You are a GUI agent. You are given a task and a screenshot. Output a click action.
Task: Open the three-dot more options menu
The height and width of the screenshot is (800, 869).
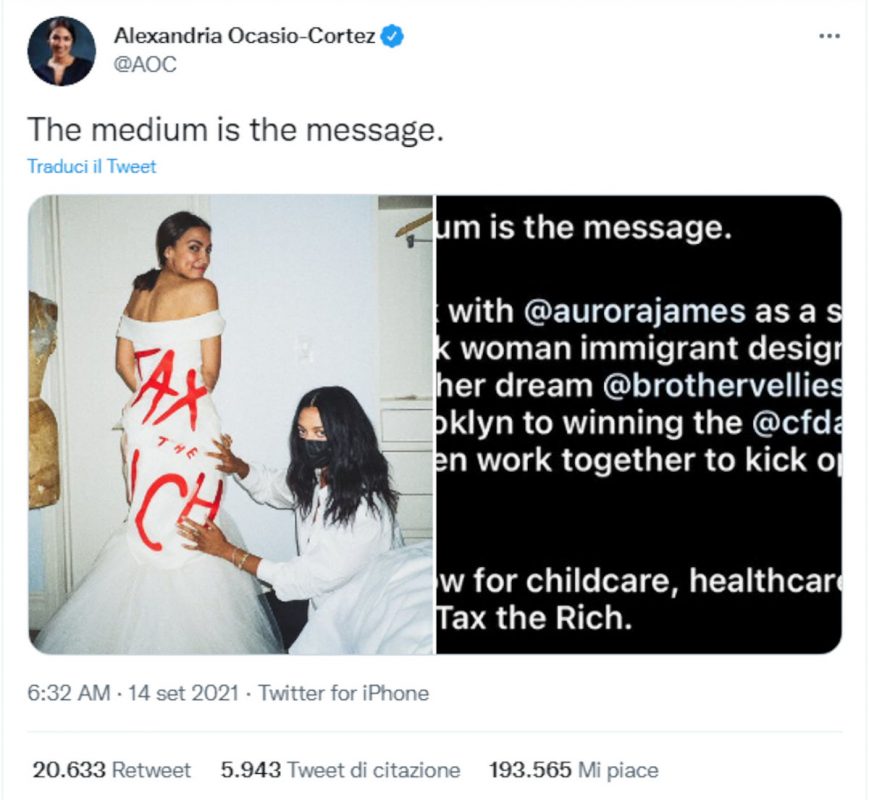pyautogui.click(x=829, y=36)
